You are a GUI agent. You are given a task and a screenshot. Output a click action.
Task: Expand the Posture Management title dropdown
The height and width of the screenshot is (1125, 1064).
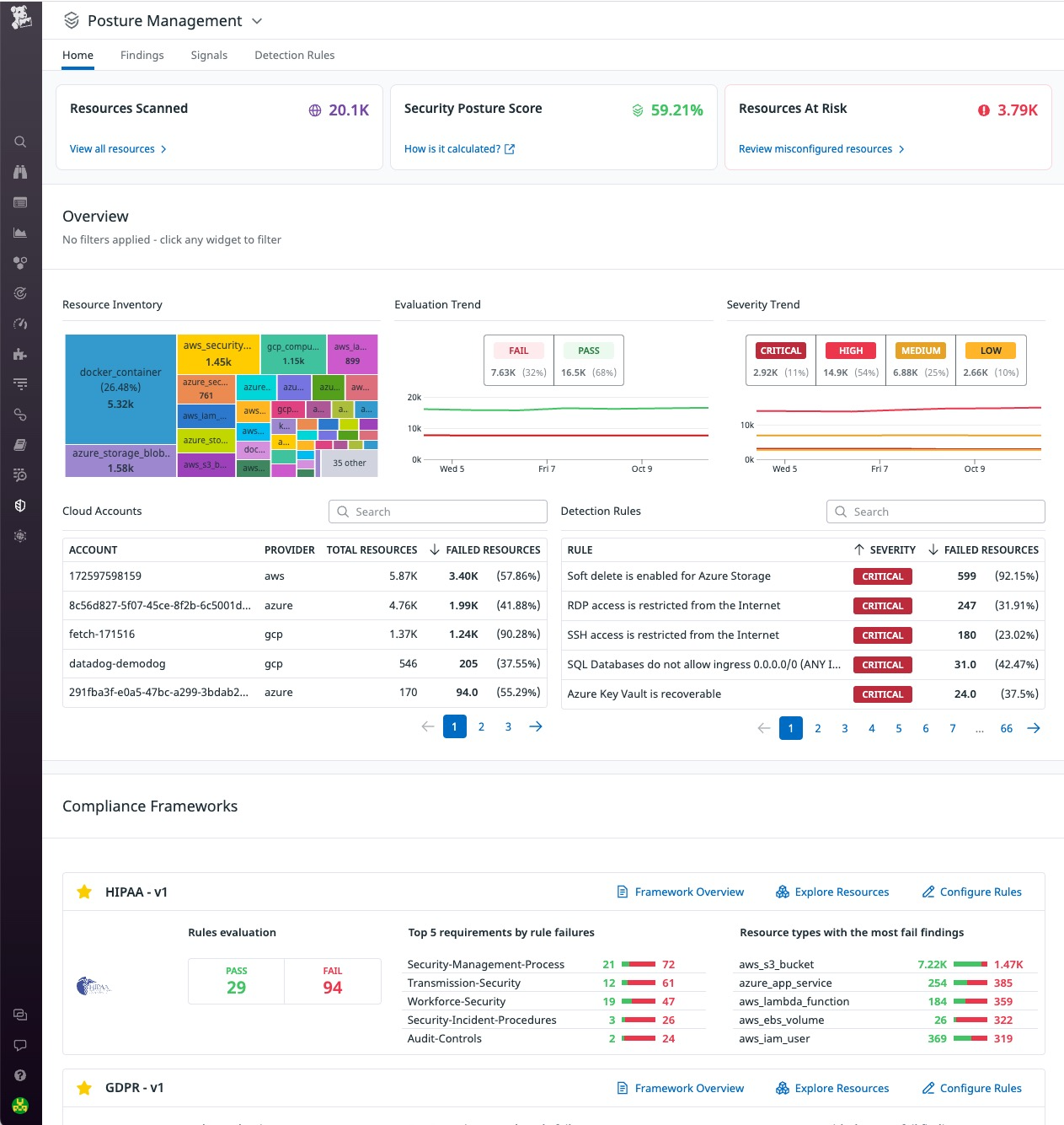point(257,21)
